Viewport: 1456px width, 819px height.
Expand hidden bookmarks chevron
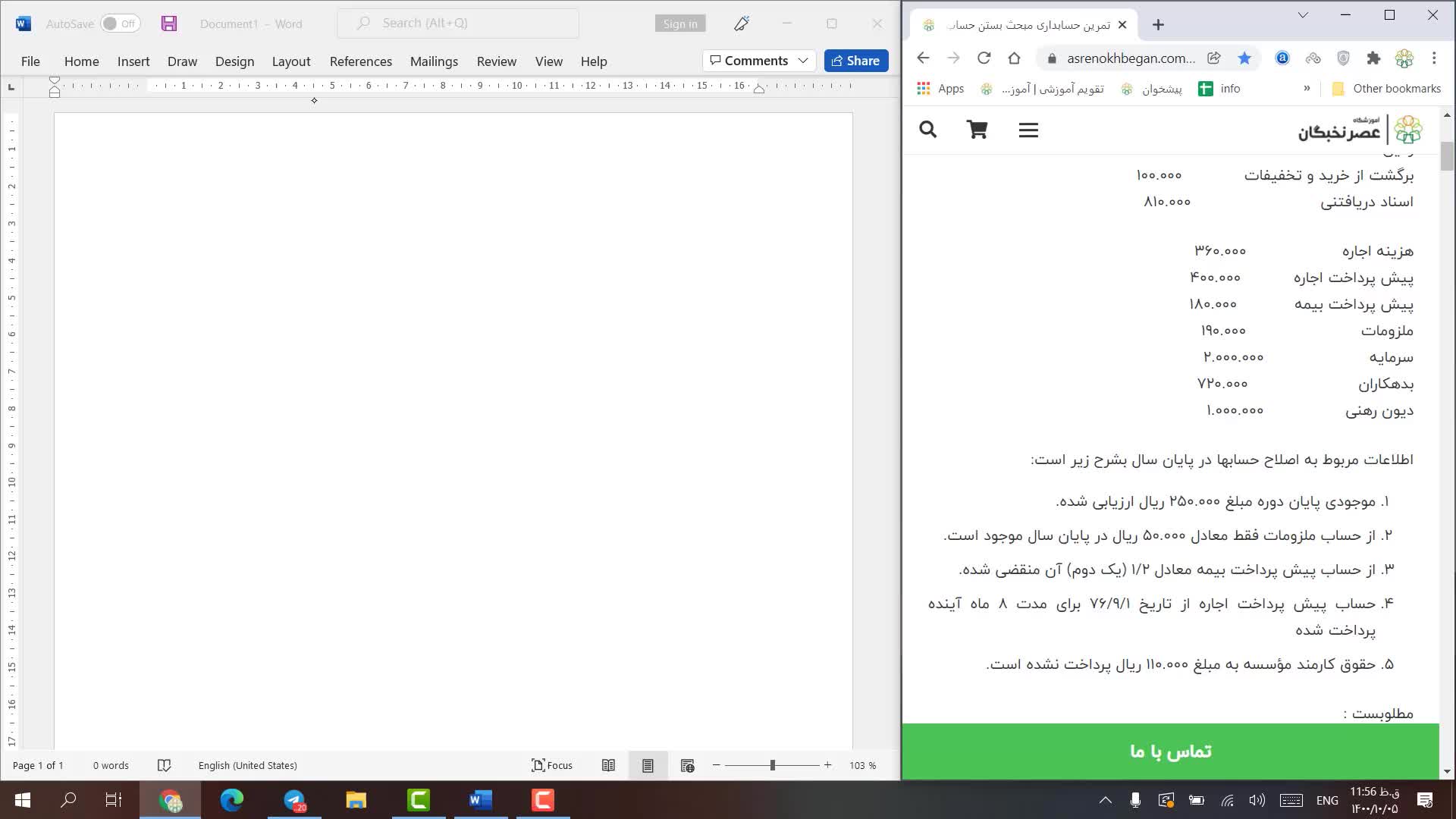point(1307,89)
